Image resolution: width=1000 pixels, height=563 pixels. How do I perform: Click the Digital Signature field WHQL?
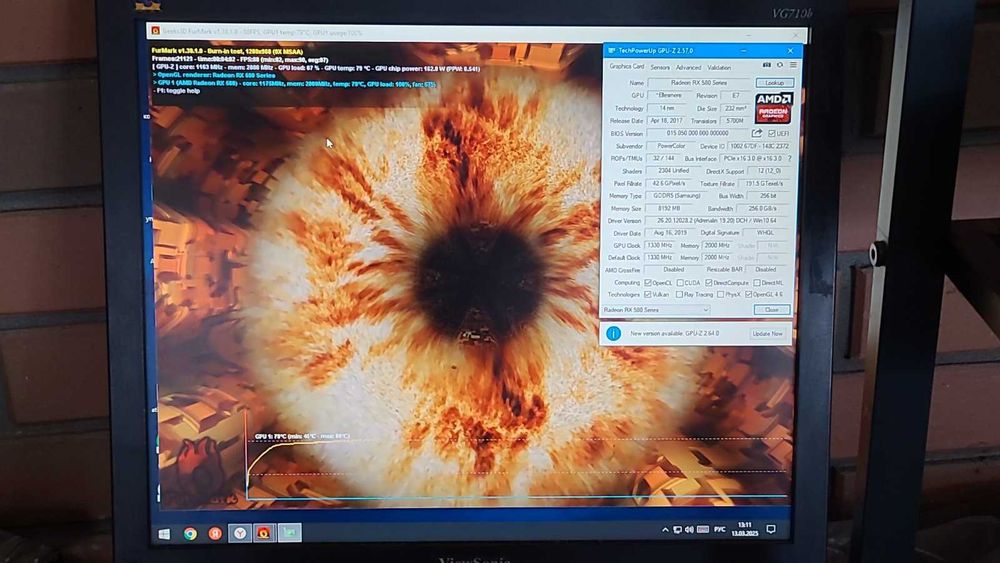coord(765,233)
